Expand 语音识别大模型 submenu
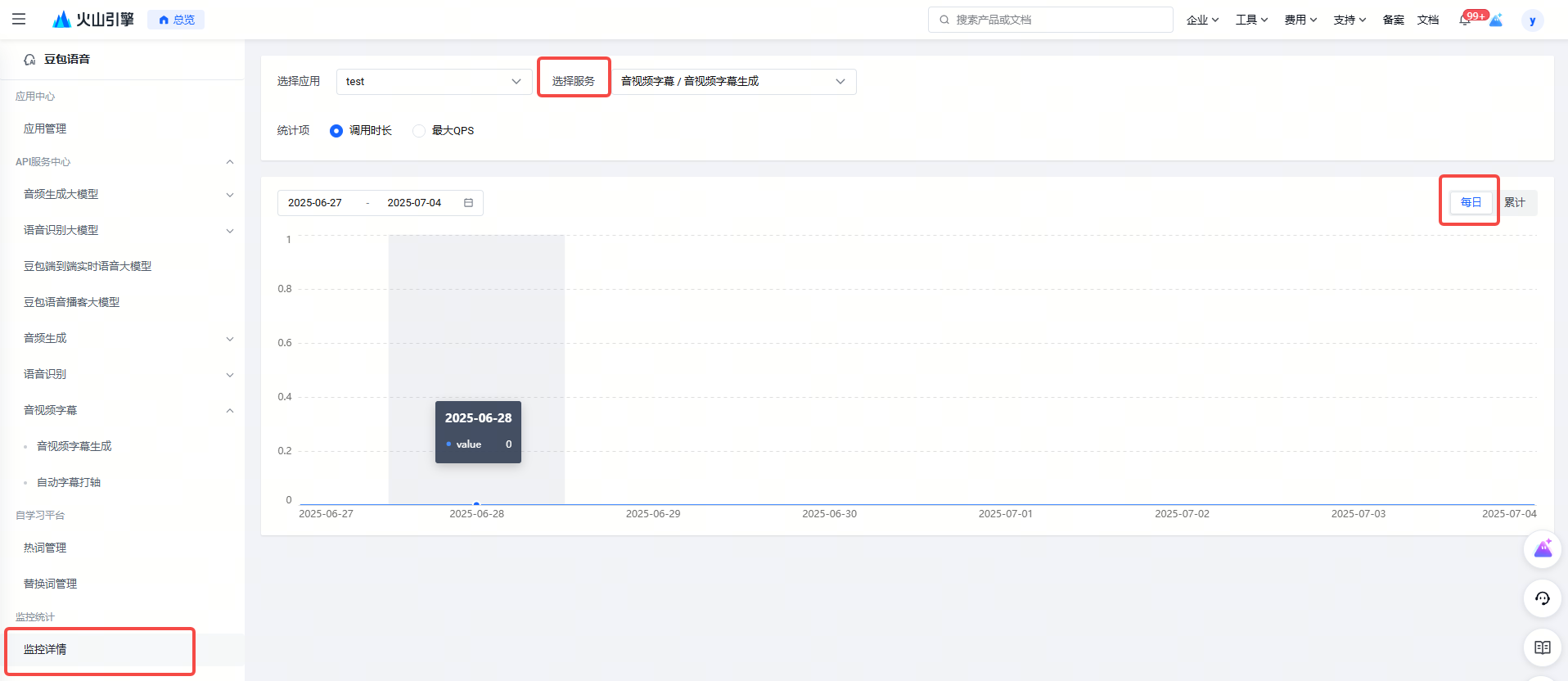This screenshot has height=681, width=1568. click(x=230, y=231)
